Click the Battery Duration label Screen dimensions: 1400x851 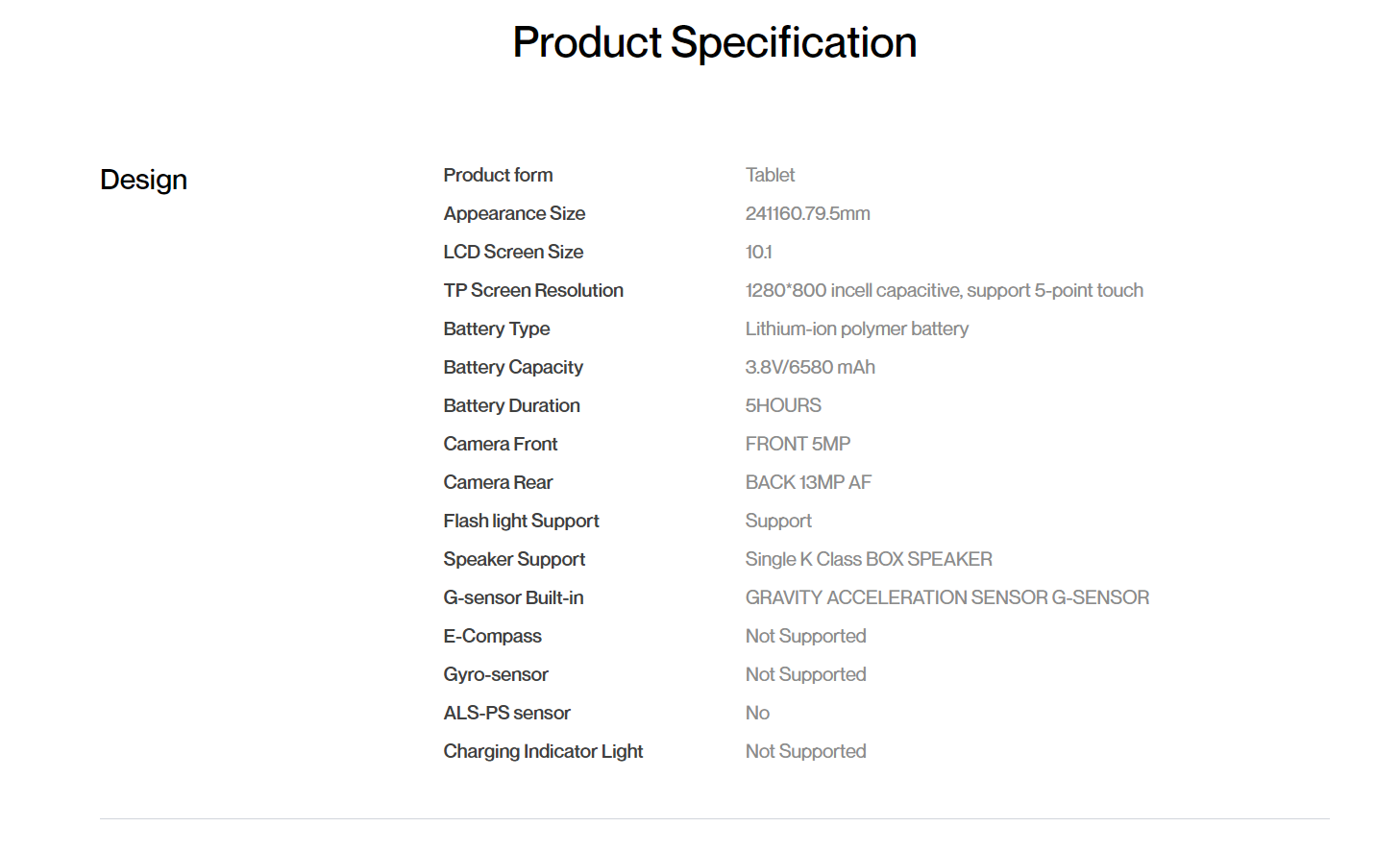click(x=512, y=405)
